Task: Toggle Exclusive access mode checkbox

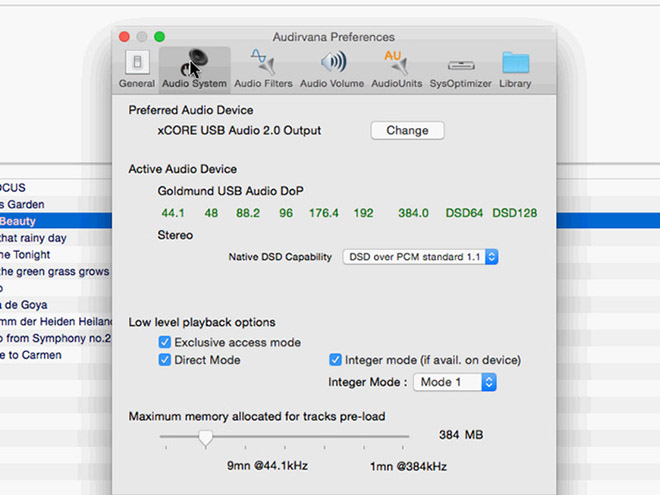Action: pos(165,342)
